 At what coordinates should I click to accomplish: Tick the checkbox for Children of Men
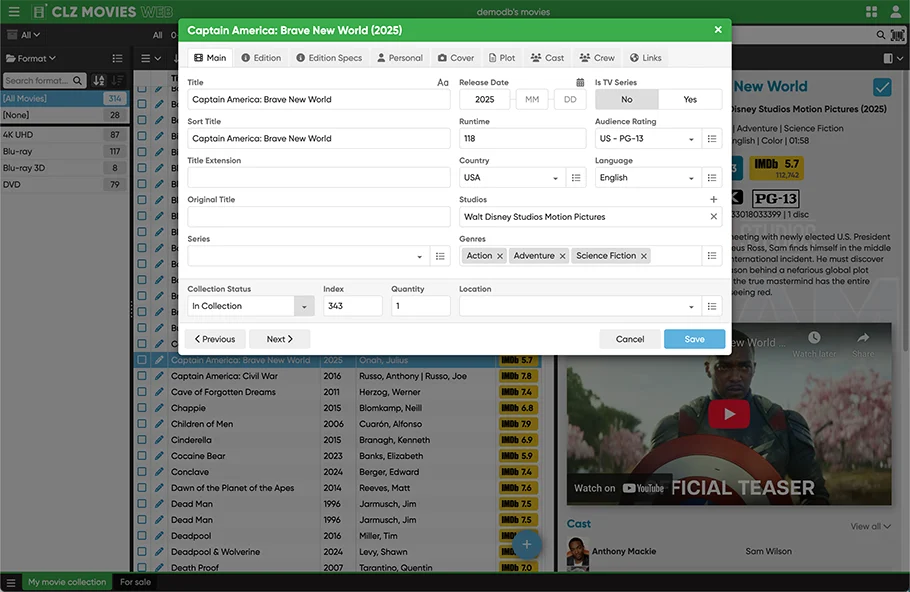(x=142, y=424)
